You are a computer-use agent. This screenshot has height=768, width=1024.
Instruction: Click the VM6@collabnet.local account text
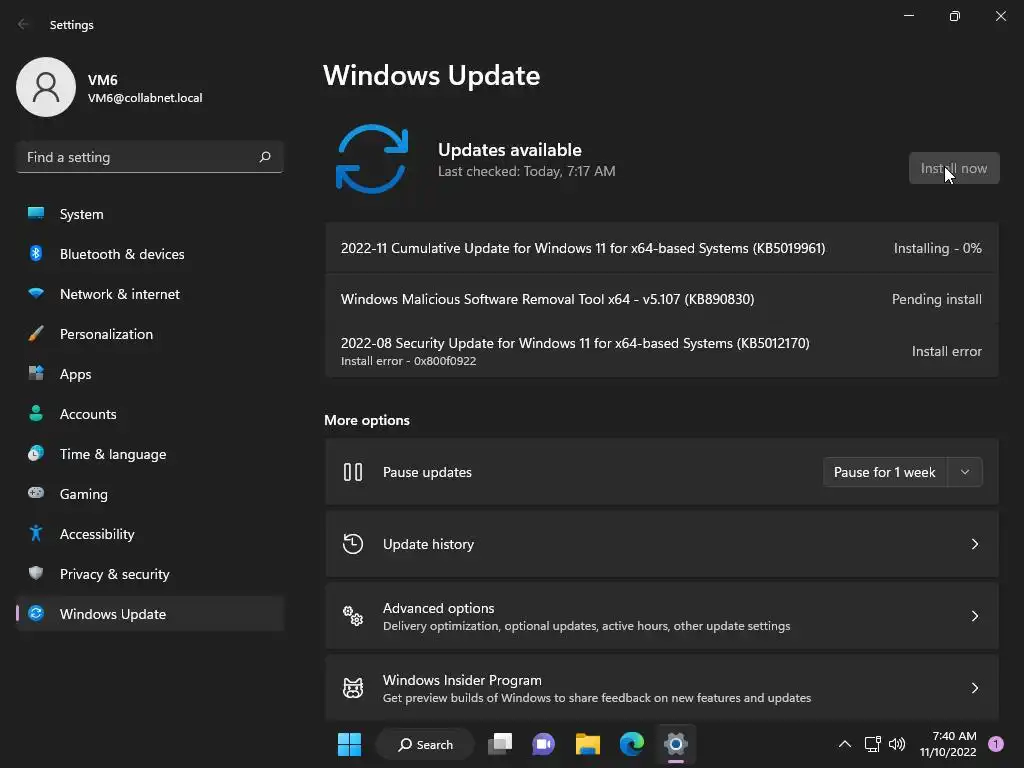(145, 98)
